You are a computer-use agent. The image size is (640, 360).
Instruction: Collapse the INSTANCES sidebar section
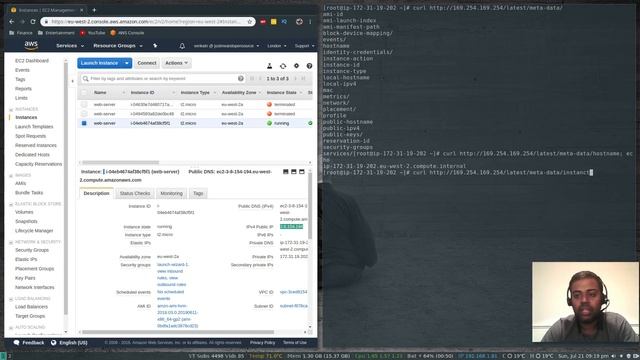pos(11,109)
